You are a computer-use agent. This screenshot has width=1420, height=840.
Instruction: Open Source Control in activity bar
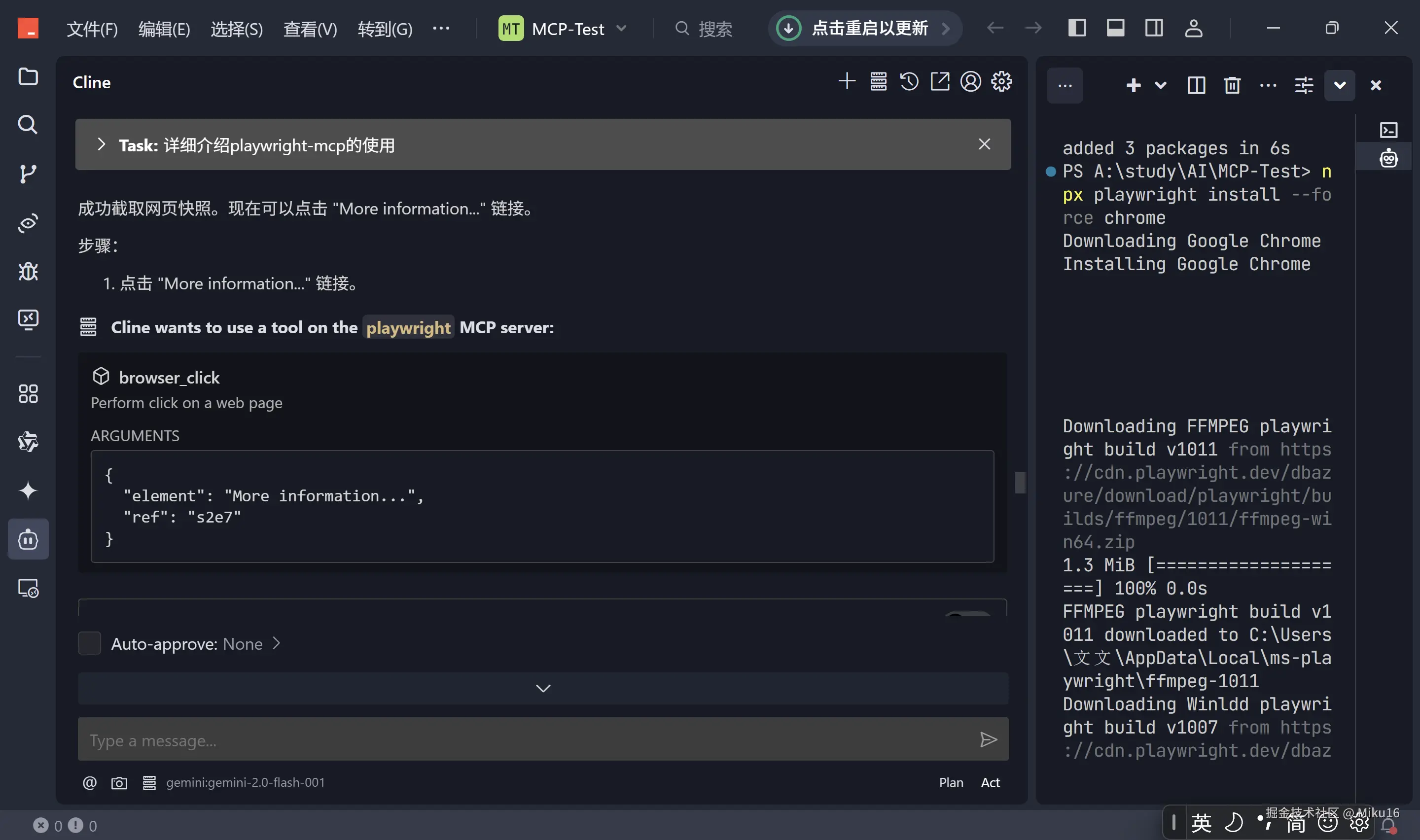(x=28, y=174)
